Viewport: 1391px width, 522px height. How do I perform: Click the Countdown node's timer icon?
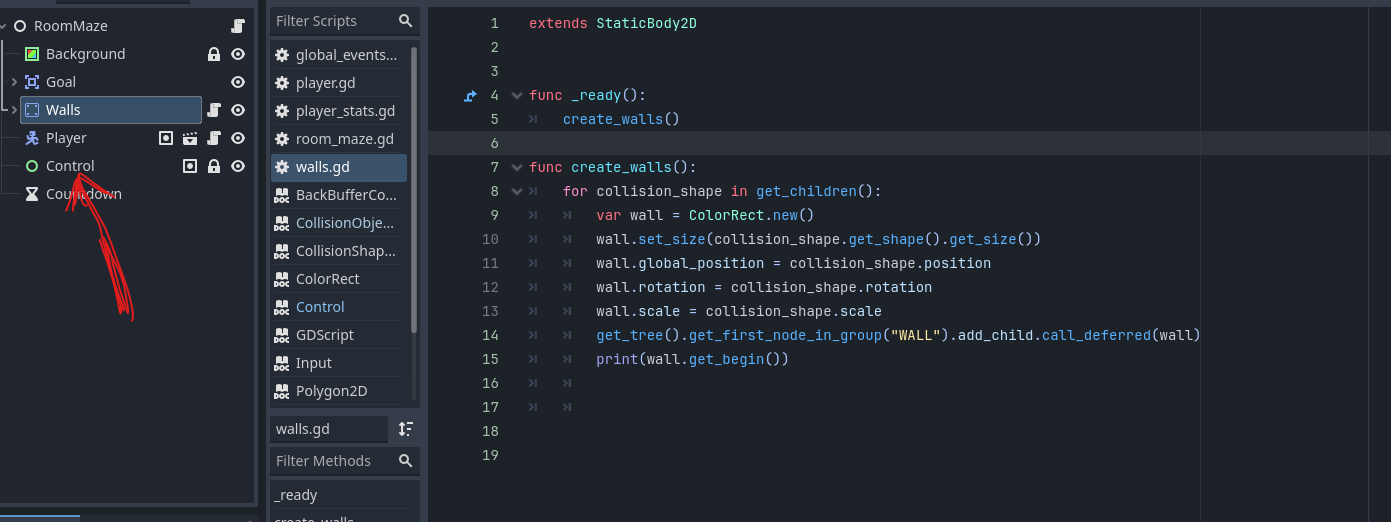point(32,194)
